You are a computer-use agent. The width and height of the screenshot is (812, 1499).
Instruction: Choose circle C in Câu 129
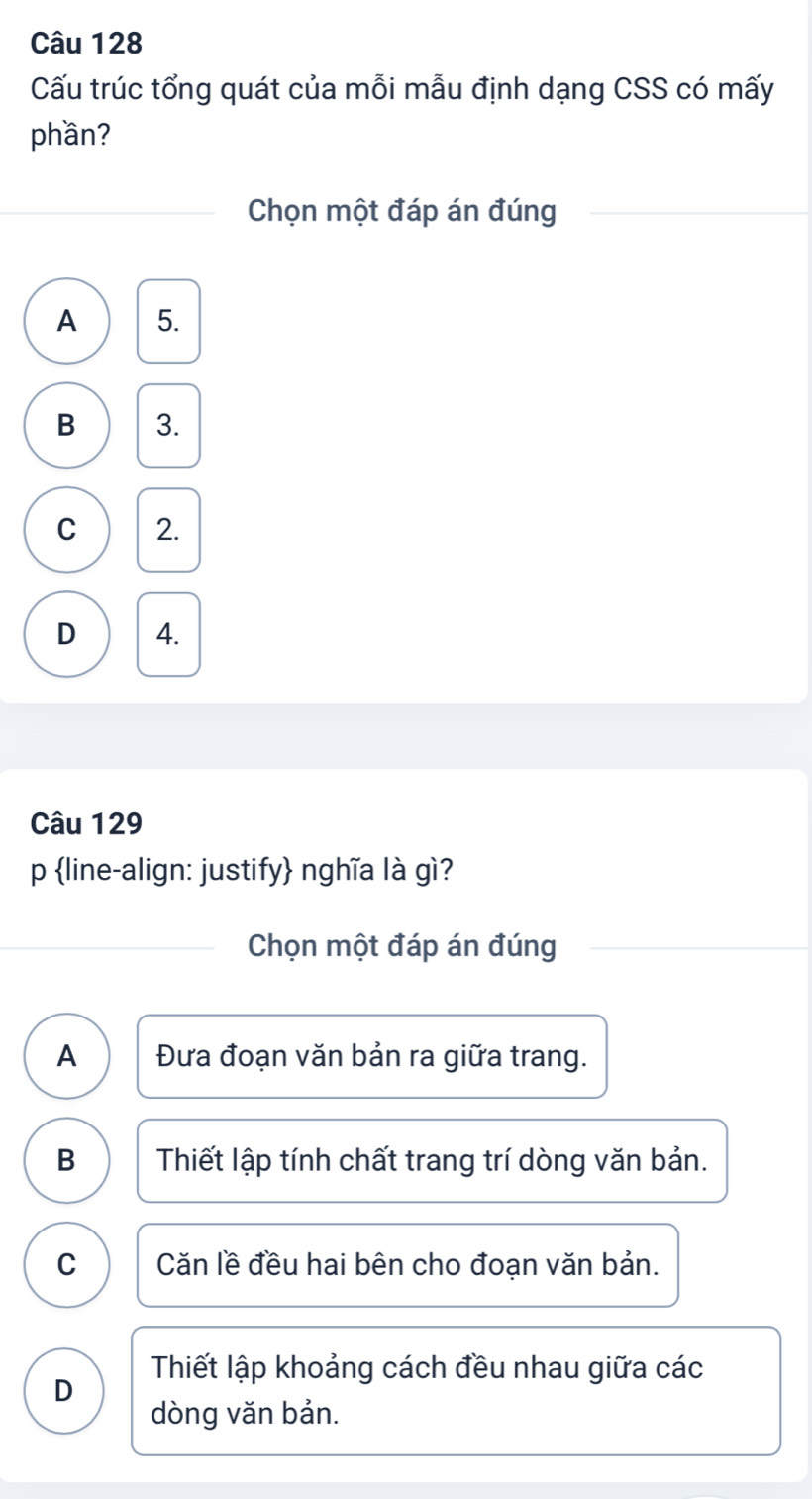(x=66, y=1265)
